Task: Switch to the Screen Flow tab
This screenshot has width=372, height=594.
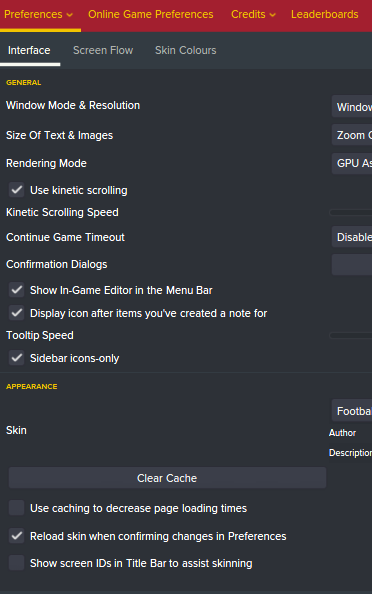Action: coord(103,50)
